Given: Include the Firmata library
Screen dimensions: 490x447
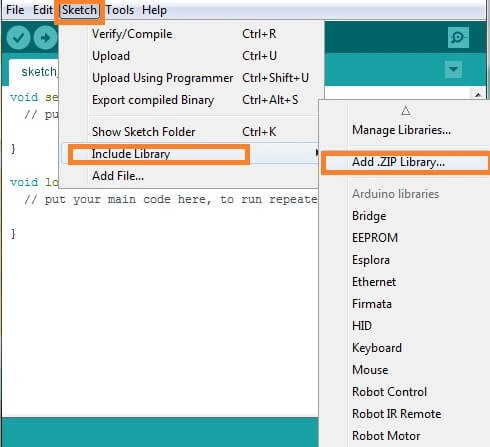Looking at the screenshot, I should (x=372, y=304).
